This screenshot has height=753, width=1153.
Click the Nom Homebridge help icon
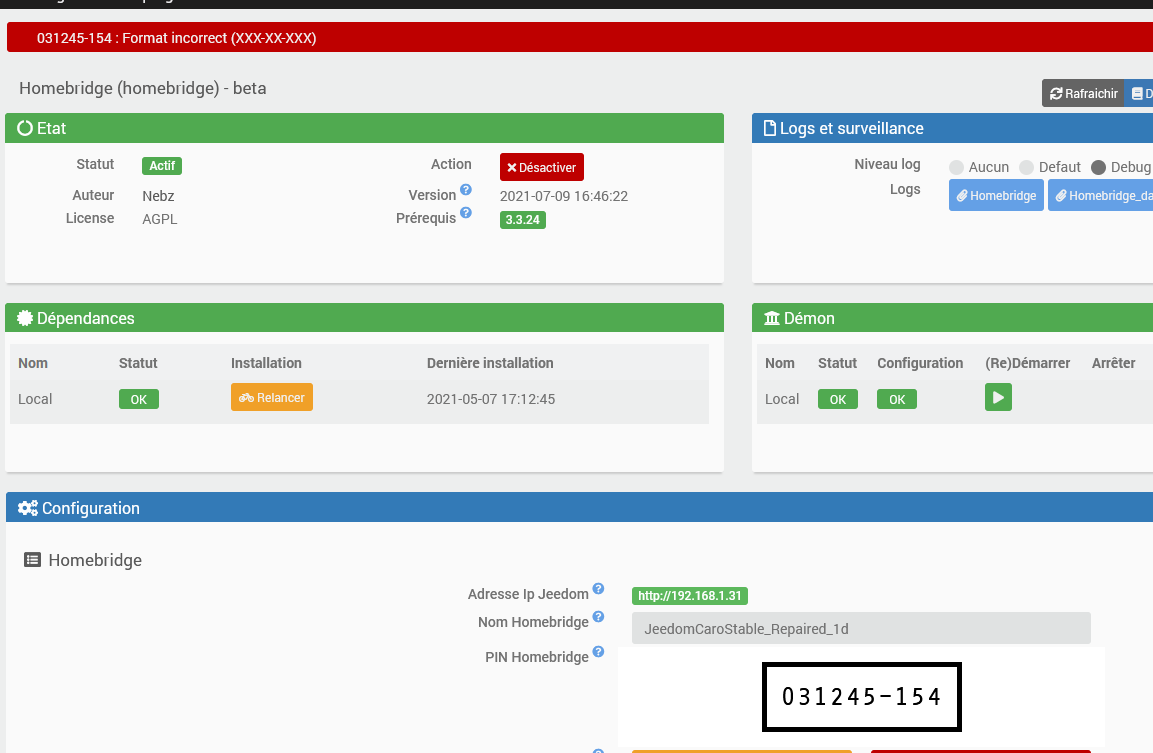pyautogui.click(x=599, y=616)
